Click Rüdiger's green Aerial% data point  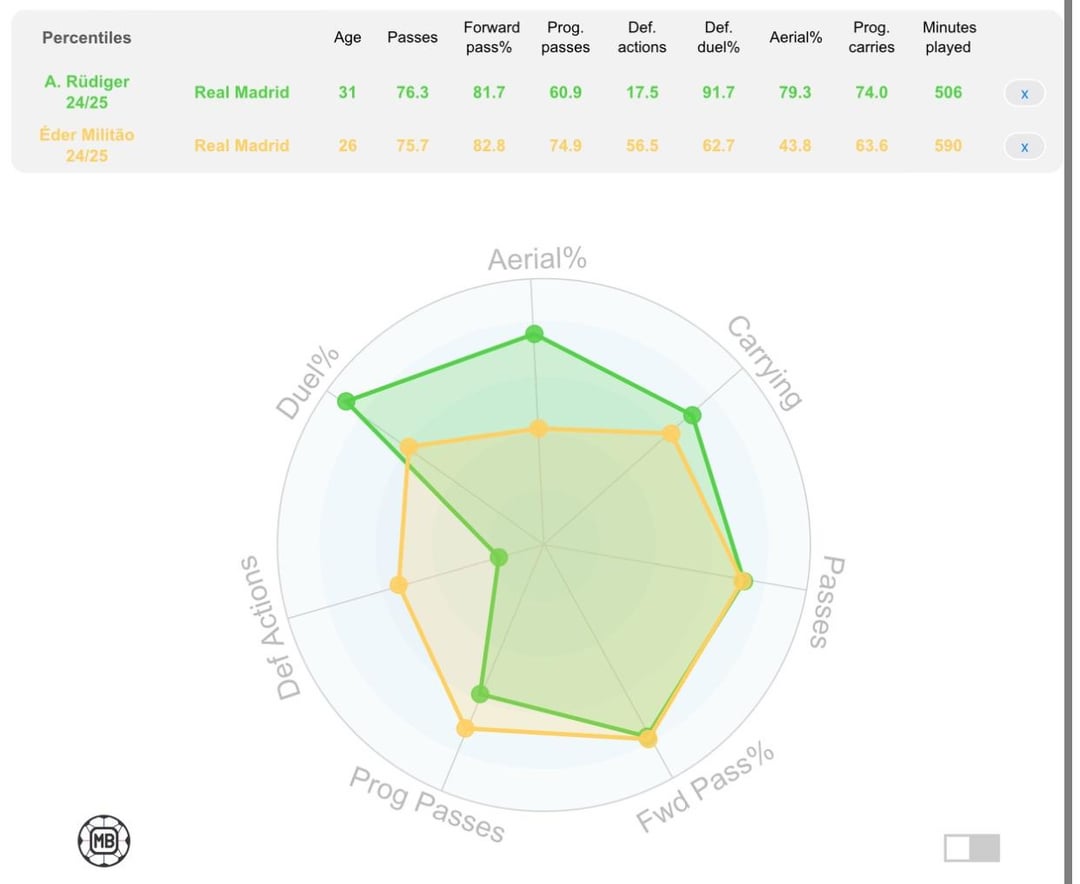click(x=534, y=334)
